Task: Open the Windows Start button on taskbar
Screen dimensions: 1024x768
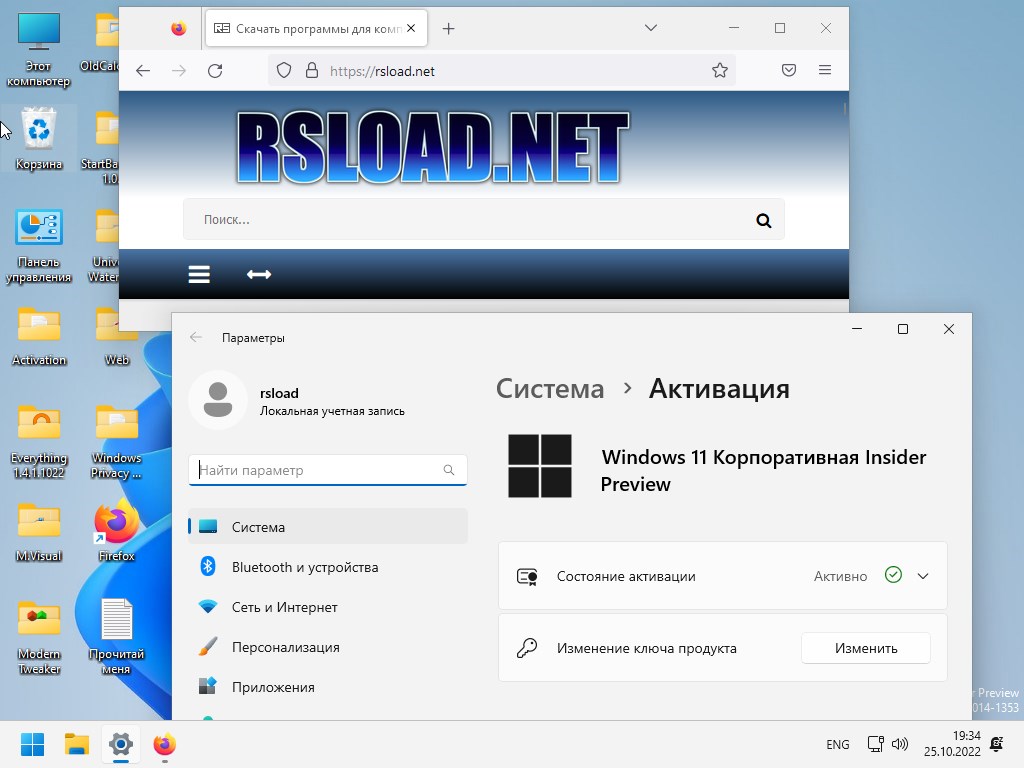Action: (x=32, y=744)
